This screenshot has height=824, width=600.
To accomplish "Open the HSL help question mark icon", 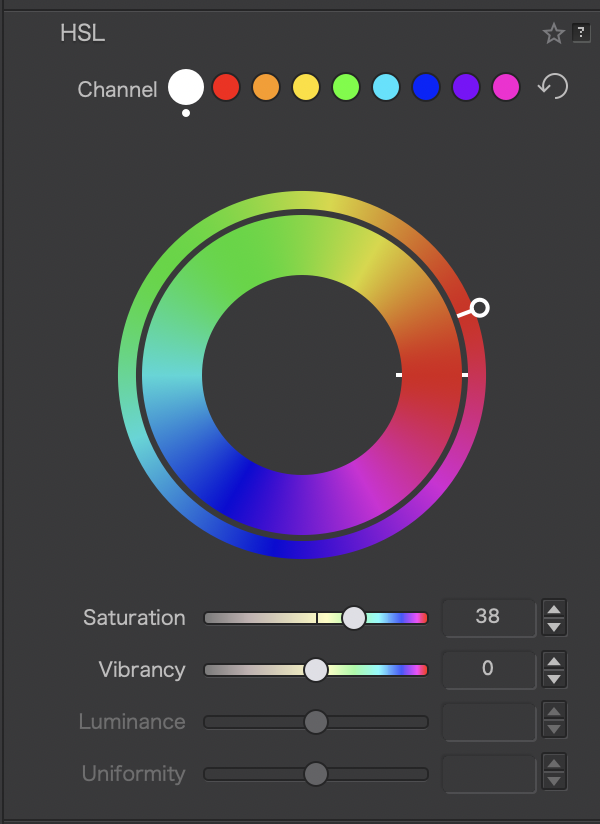I will click(581, 33).
